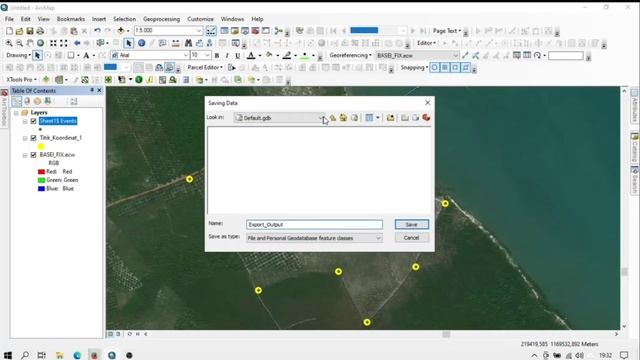The width and height of the screenshot is (640, 360).
Task: Click the Blue band color swatch
Action: pos(41,189)
